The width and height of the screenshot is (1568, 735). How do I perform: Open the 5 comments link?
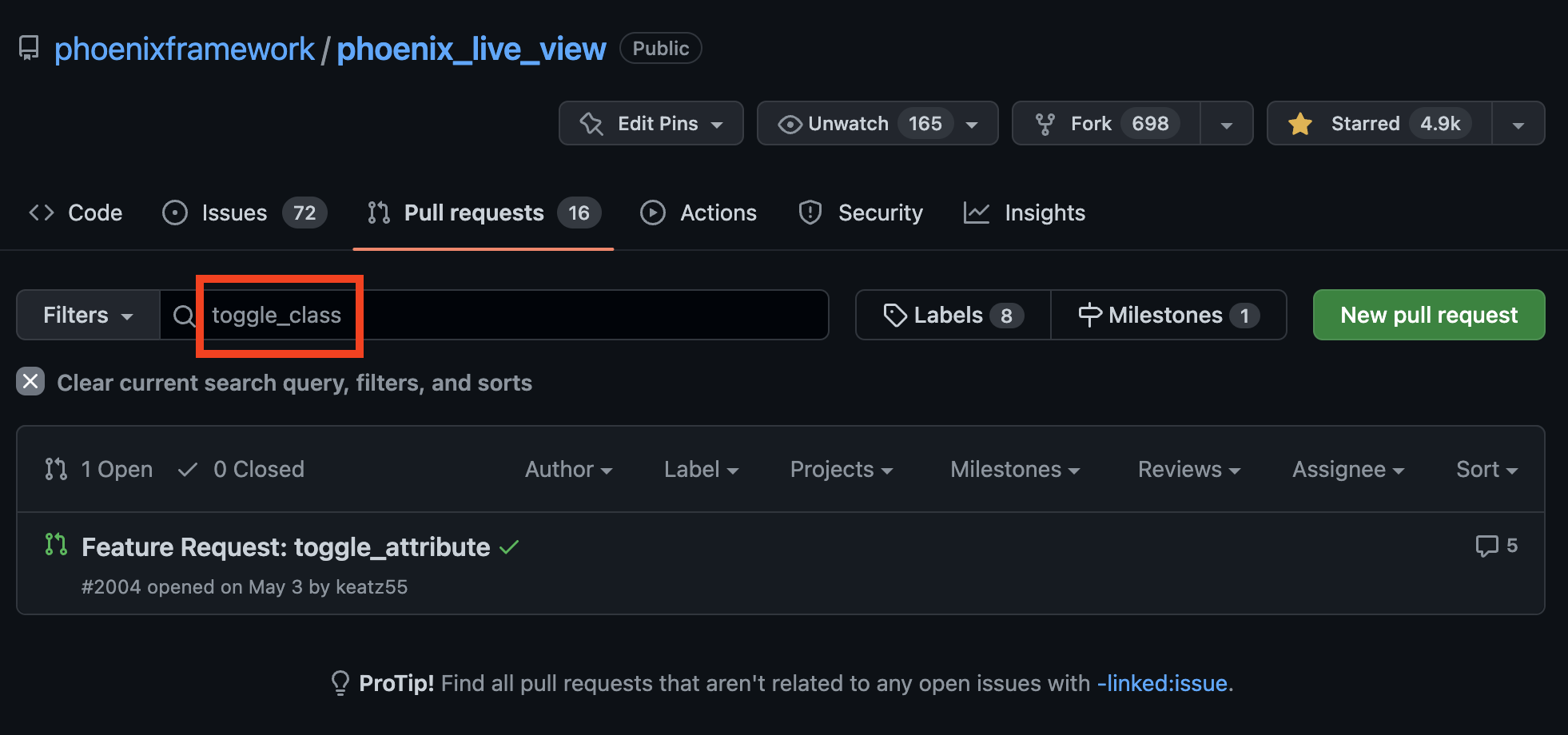pyautogui.click(x=1496, y=546)
